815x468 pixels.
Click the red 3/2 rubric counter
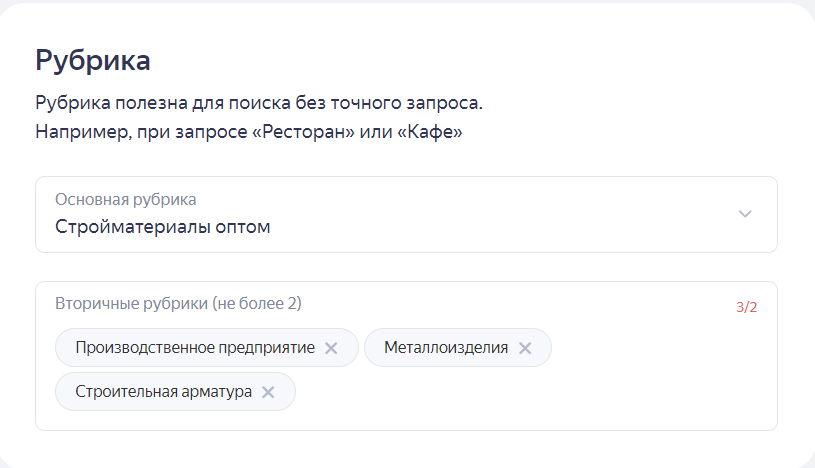pyautogui.click(x=746, y=307)
